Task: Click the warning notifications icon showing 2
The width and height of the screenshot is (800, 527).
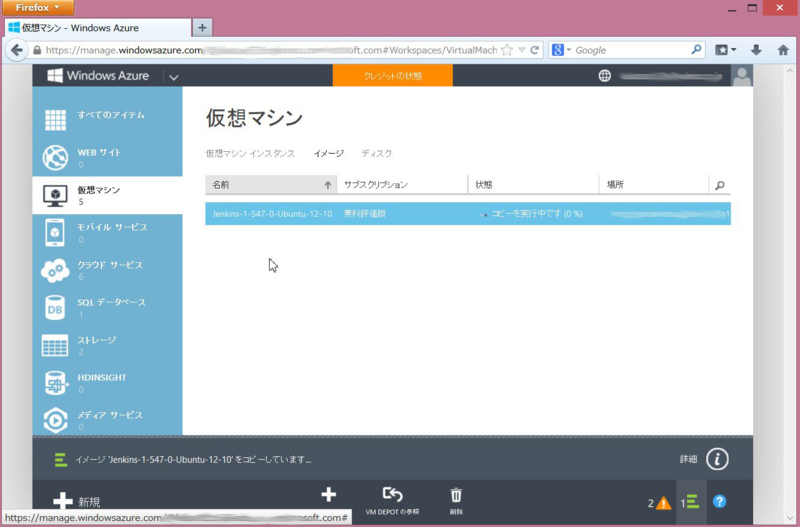Action: [x=660, y=503]
